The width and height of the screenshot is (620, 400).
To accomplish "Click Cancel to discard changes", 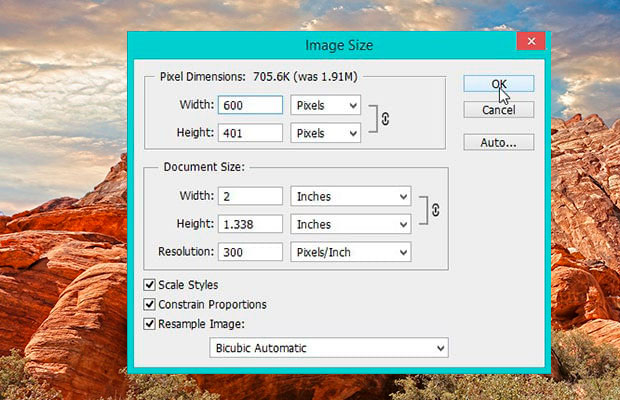I will point(498,110).
